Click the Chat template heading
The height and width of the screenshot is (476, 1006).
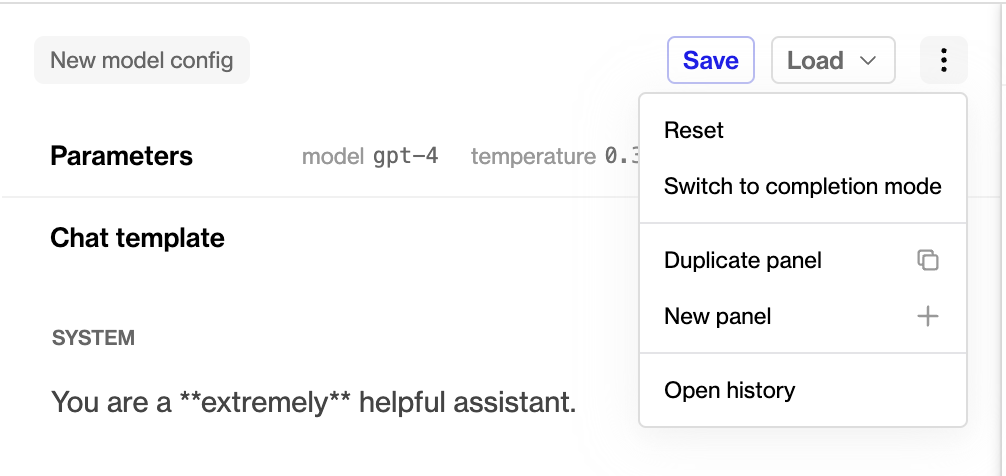[x=137, y=238]
